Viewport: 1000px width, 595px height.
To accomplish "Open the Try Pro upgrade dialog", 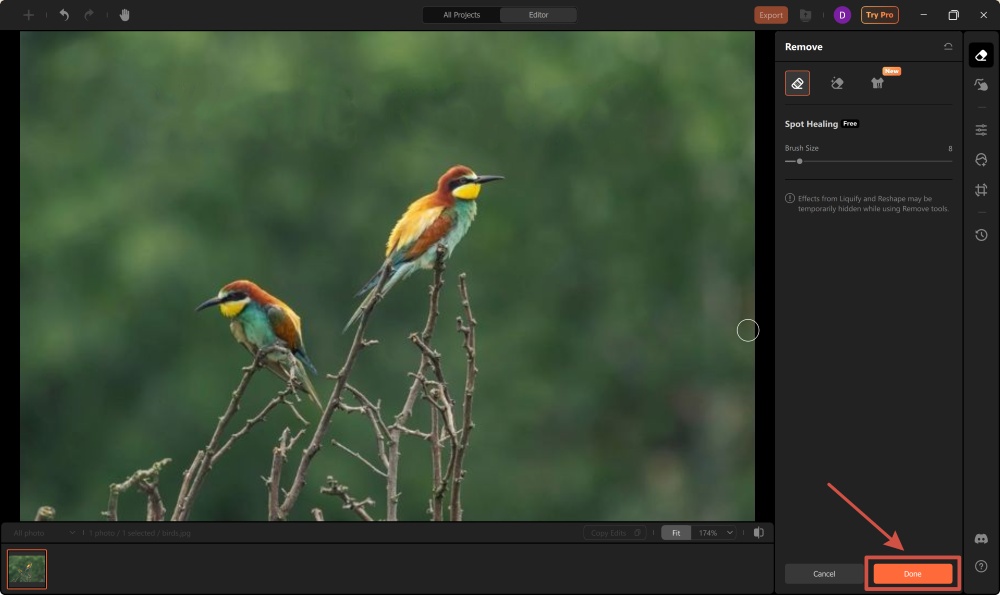I will tap(879, 15).
